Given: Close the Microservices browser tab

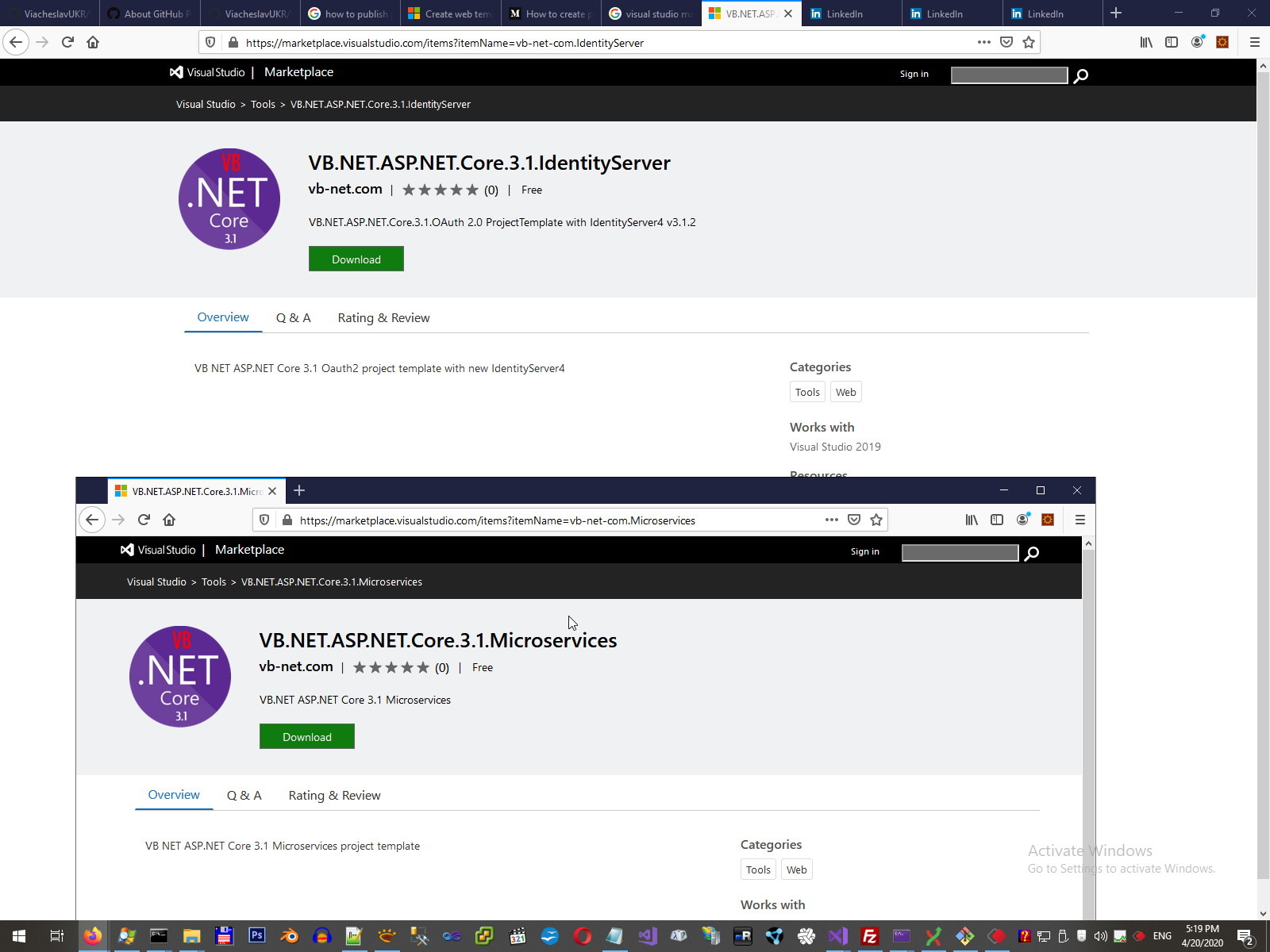Looking at the screenshot, I should [x=272, y=491].
